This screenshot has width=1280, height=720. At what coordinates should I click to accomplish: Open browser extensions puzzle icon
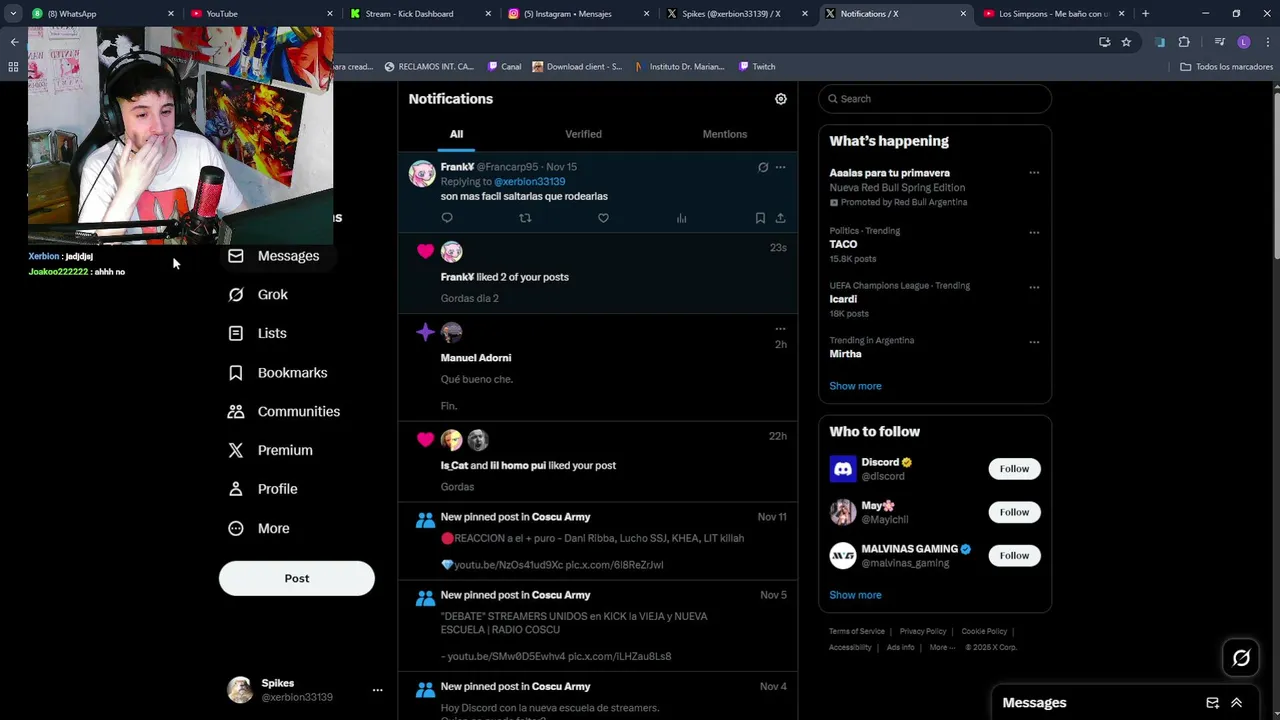pyautogui.click(x=1184, y=42)
